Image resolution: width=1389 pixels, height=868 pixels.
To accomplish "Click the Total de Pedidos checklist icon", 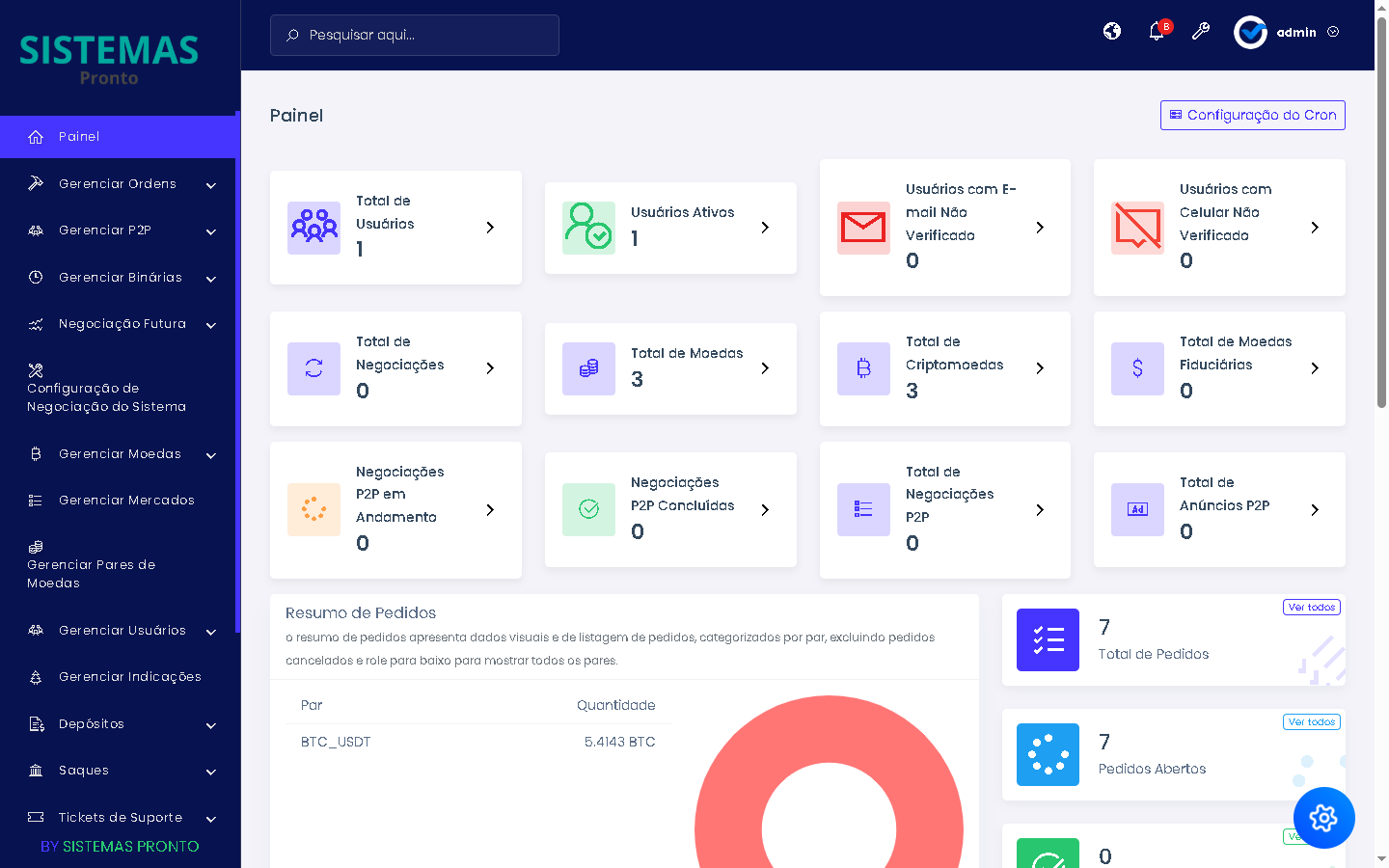I will click(x=1048, y=639).
